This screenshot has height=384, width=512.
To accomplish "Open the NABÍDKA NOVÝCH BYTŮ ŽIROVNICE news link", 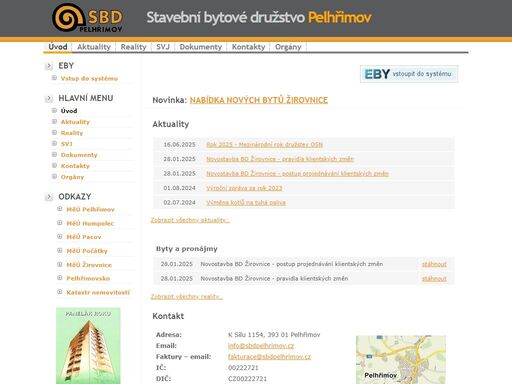I will tap(259, 100).
